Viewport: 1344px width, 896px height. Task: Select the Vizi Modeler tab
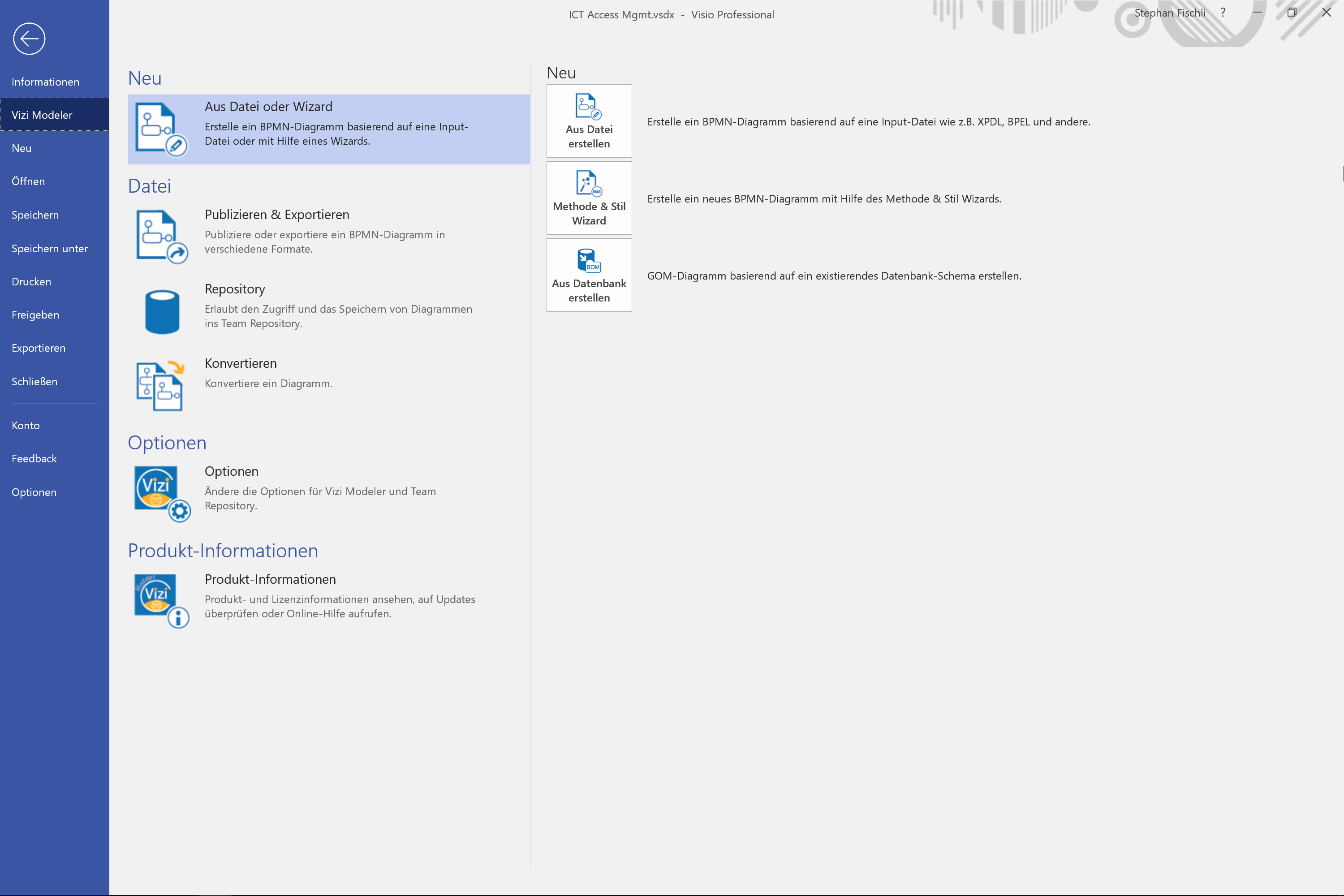coord(54,115)
